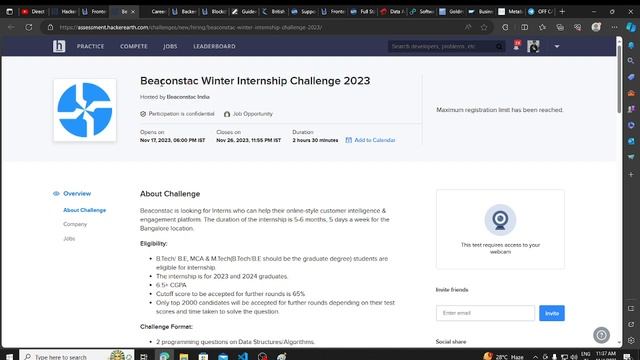Click the eye icon next to Overview

56,193
